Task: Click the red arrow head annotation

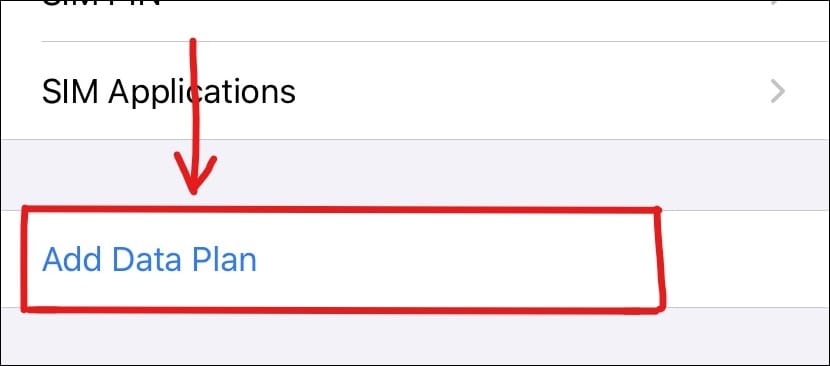Action: click(194, 175)
